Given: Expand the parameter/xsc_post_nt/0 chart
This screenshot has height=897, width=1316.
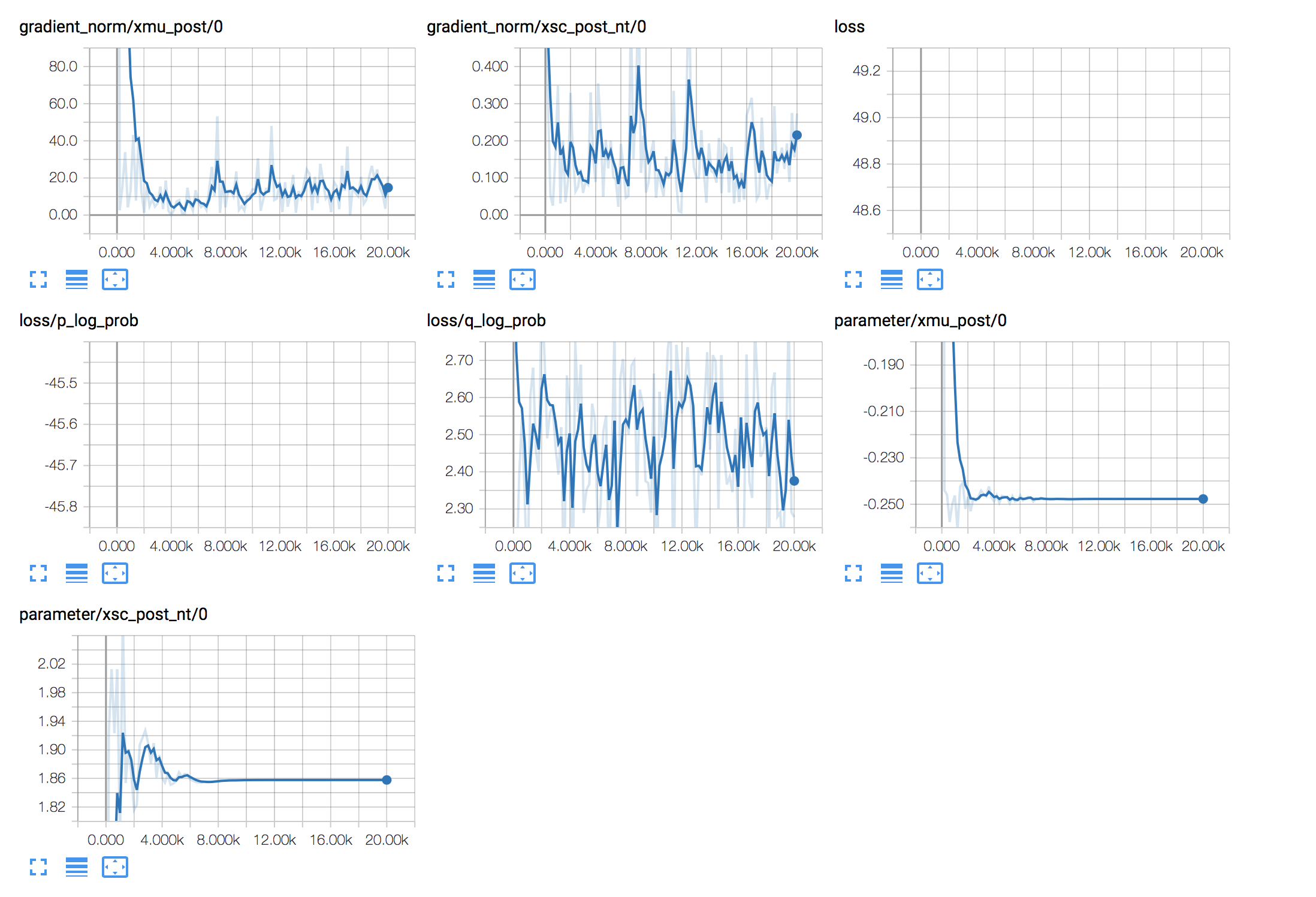Looking at the screenshot, I should pos(38,867).
